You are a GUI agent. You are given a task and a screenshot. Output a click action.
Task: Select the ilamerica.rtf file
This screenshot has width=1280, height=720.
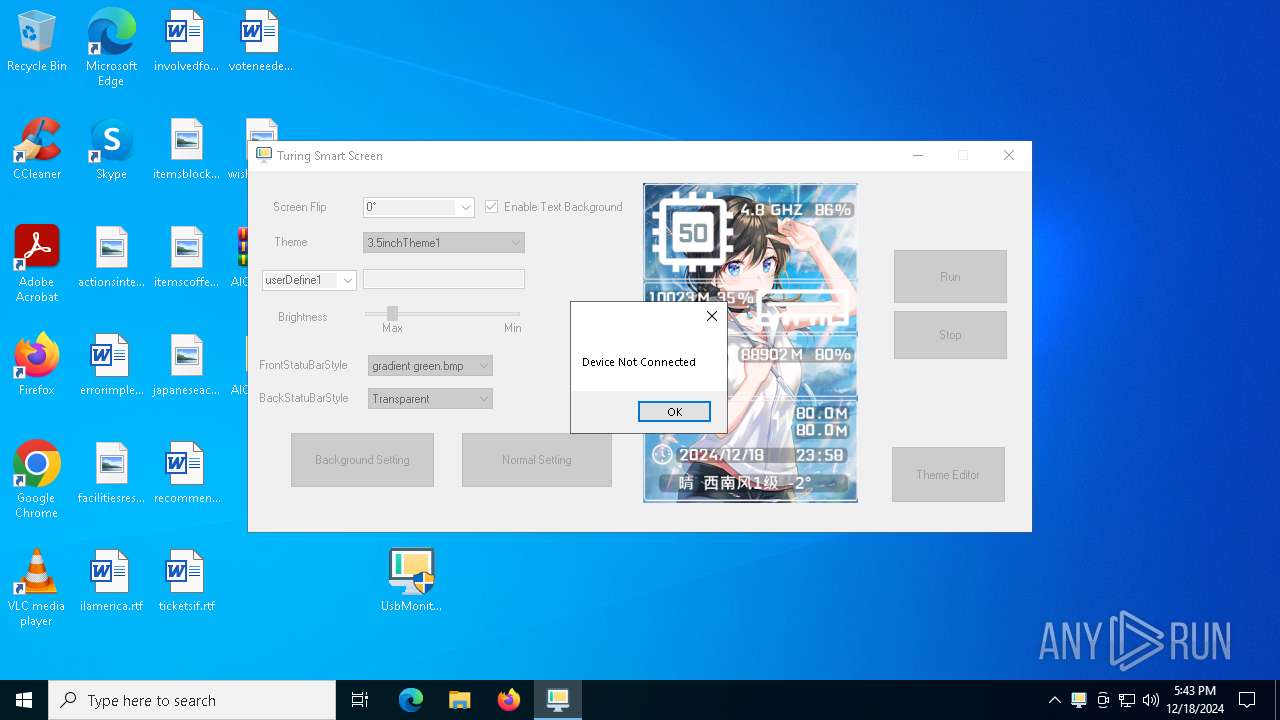(x=111, y=581)
